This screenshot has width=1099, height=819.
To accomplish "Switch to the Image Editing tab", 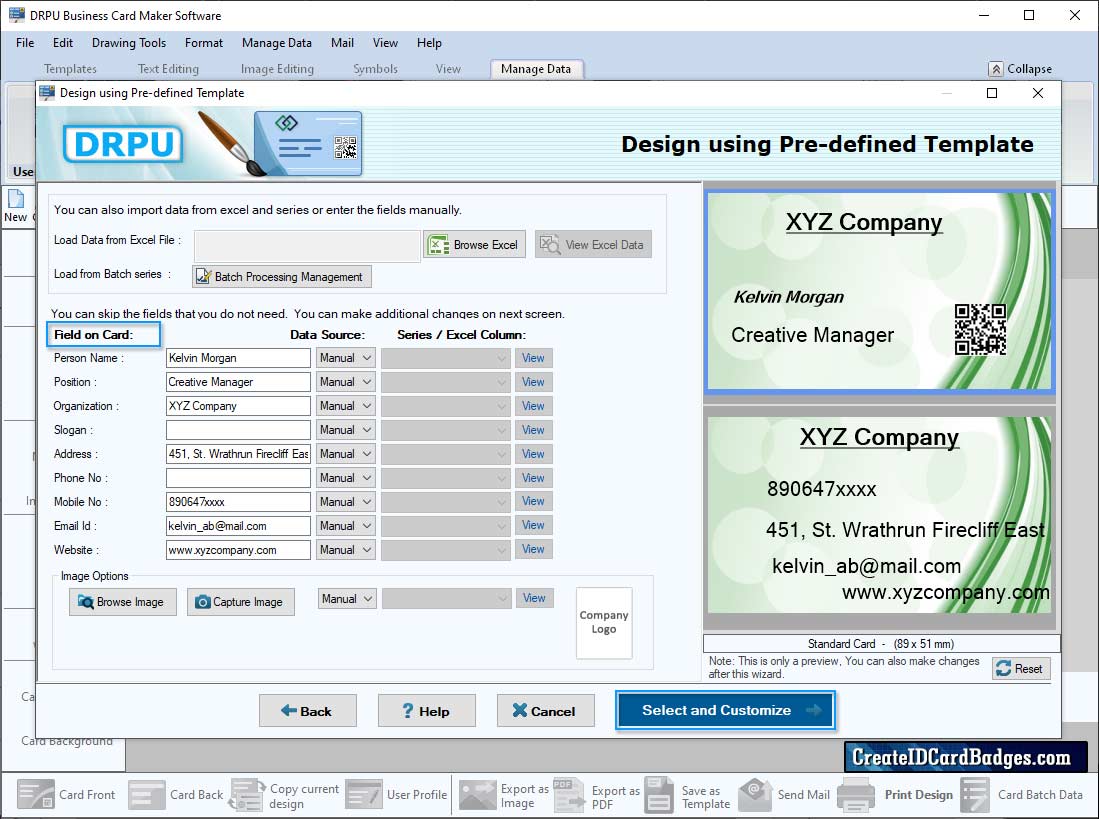I will [x=277, y=69].
